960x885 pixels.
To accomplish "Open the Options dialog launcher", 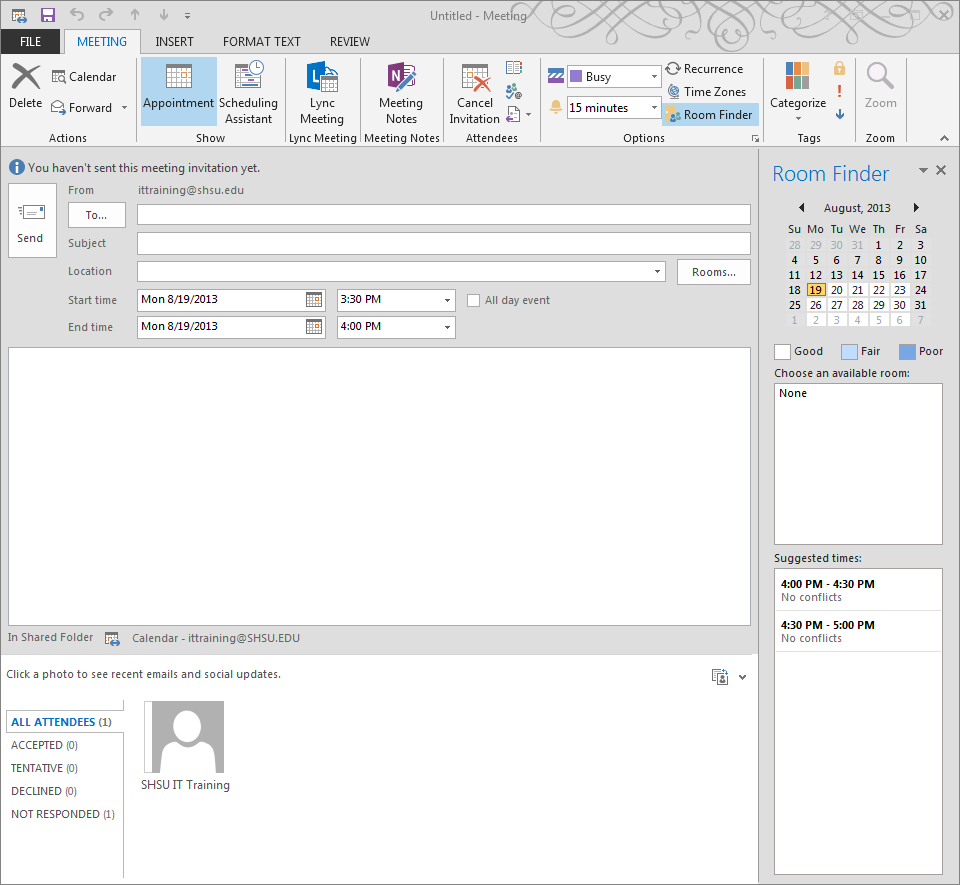I will 755,139.
